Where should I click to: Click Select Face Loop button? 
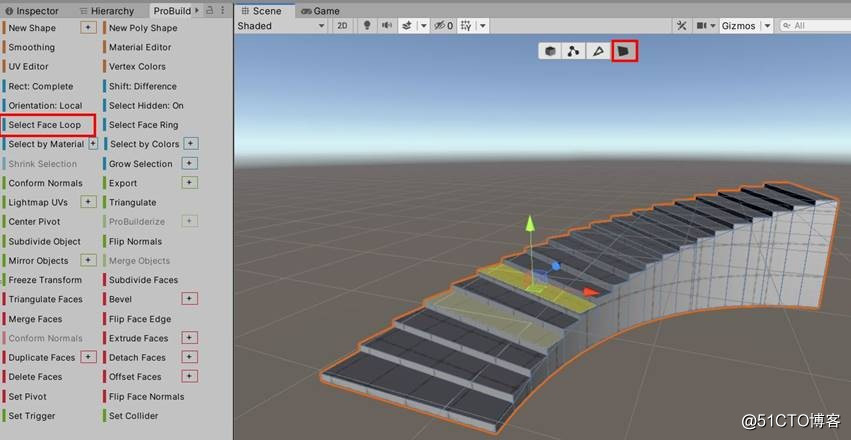[45, 125]
